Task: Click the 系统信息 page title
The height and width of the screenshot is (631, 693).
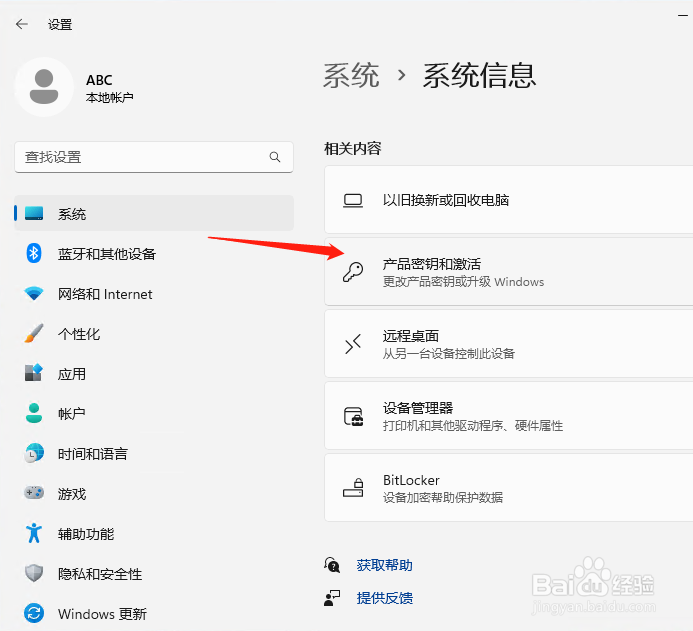Action: tap(479, 76)
